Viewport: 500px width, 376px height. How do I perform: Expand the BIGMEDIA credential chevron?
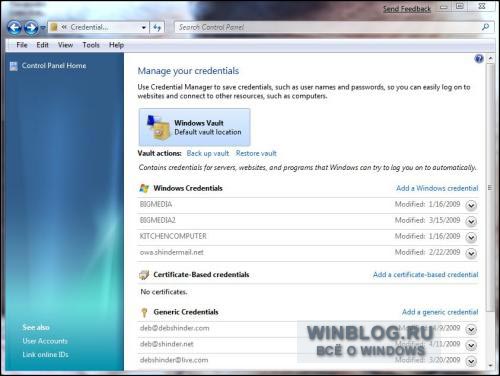click(471, 205)
